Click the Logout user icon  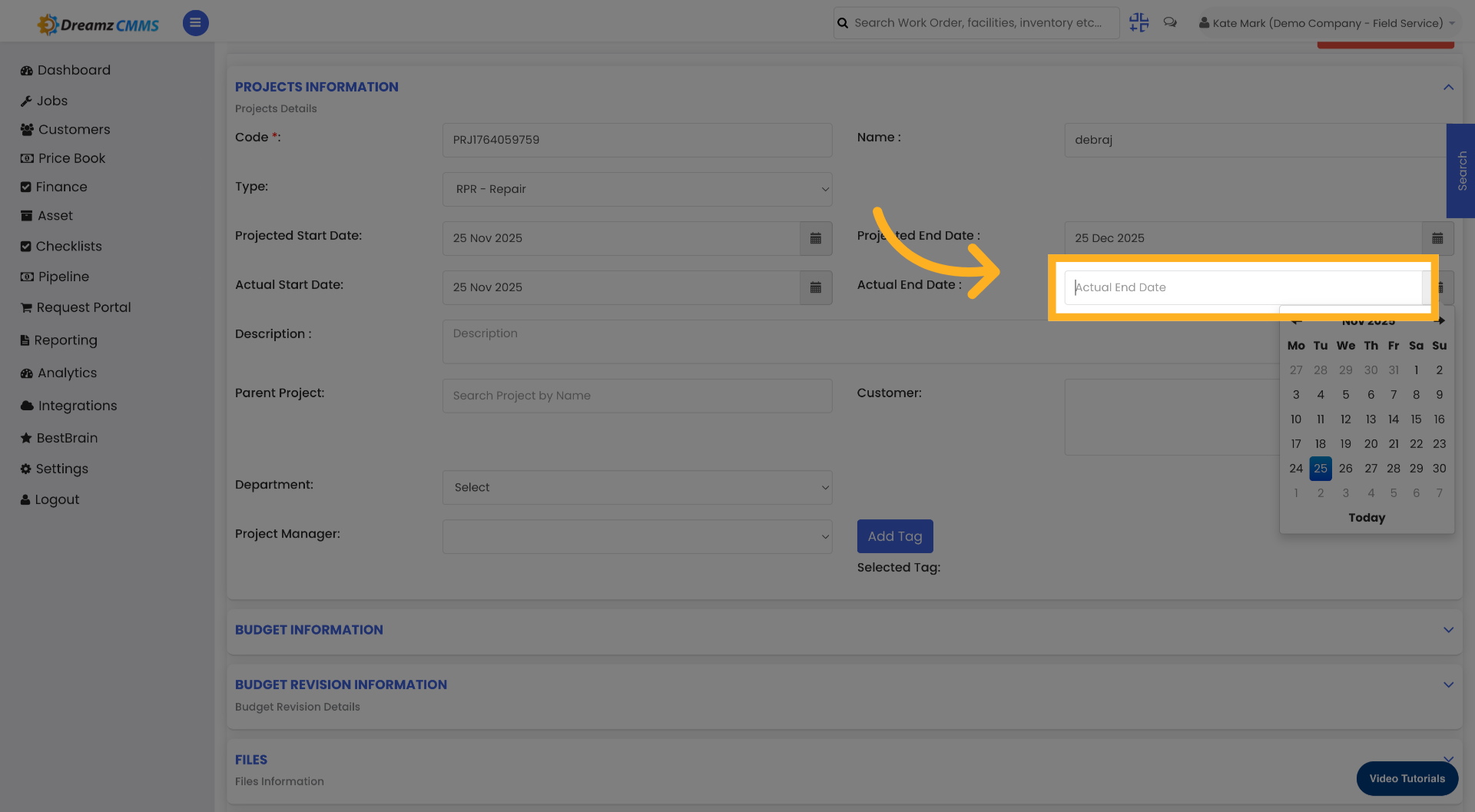click(x=25, y=500)
